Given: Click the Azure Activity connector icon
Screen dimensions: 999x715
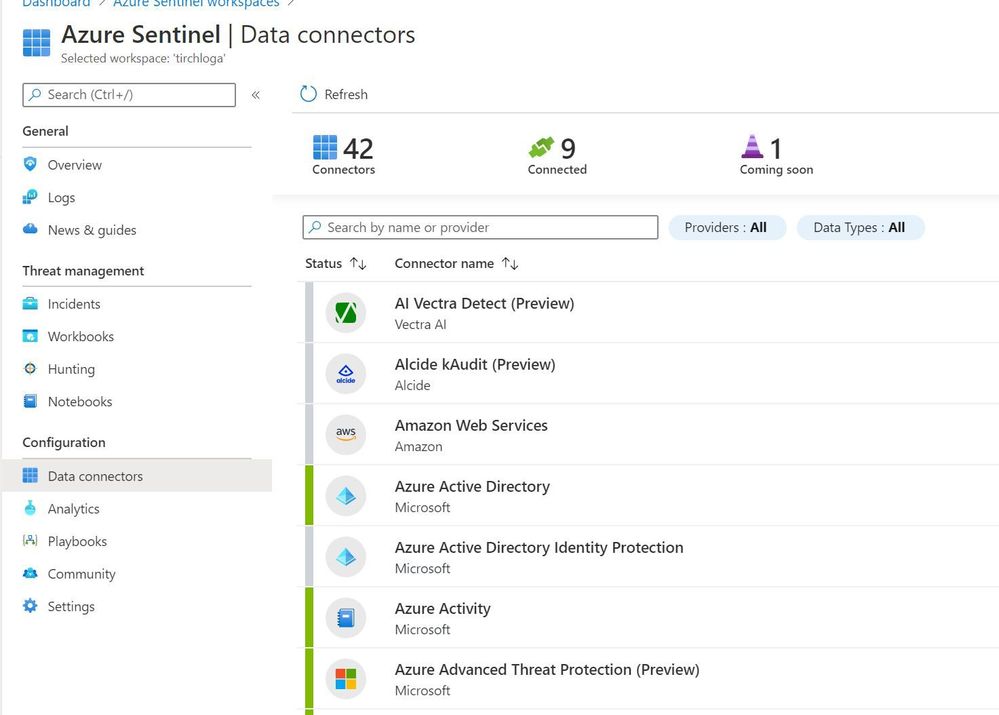Looking at the screenshot, I should pyautogui.click(x=346, y=618).
